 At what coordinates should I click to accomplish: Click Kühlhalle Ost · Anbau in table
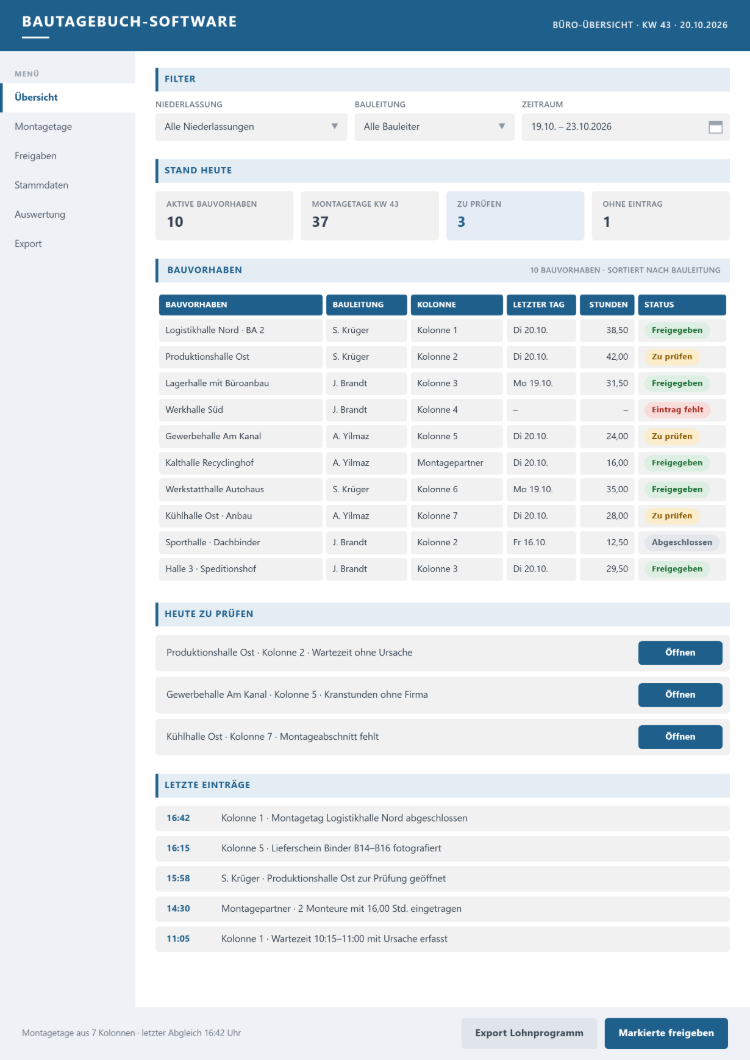point(241,516)
